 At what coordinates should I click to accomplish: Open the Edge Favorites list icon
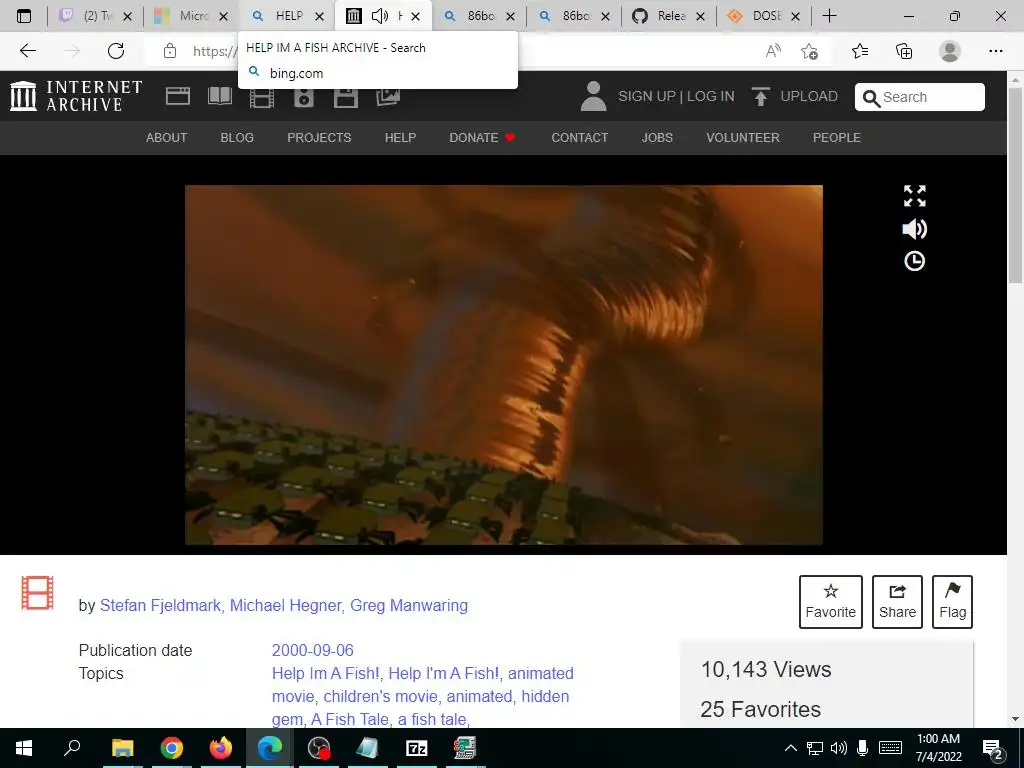click(x=860, y=51)
